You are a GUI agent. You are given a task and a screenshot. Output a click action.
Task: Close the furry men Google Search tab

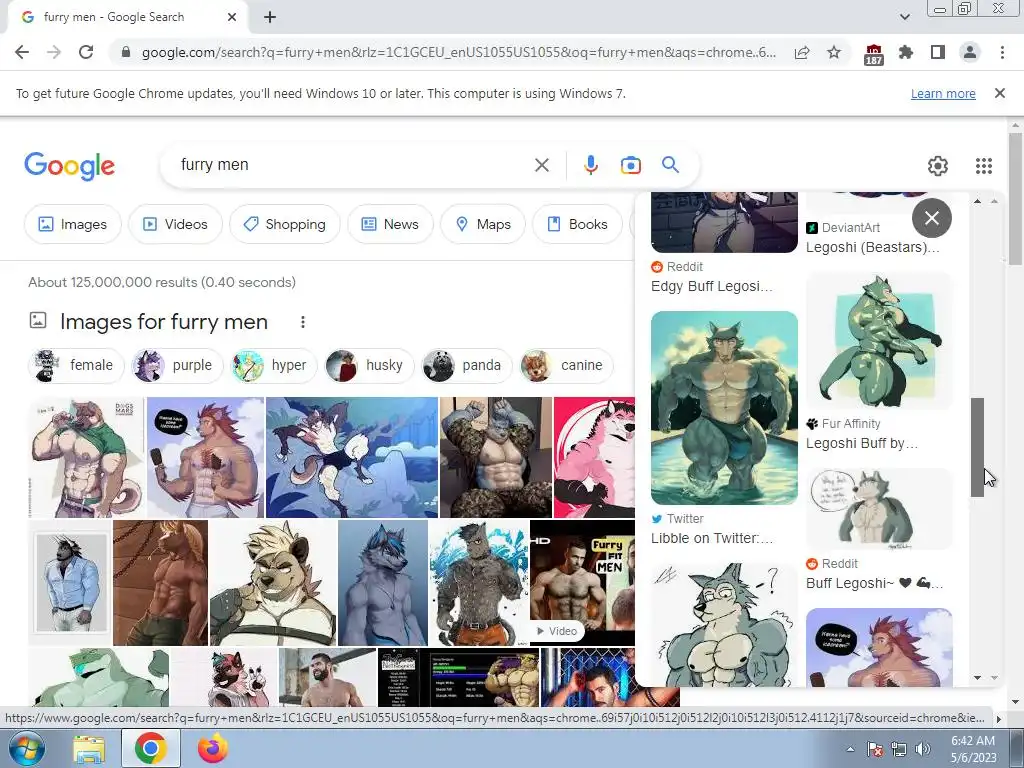tap(232, 17)
